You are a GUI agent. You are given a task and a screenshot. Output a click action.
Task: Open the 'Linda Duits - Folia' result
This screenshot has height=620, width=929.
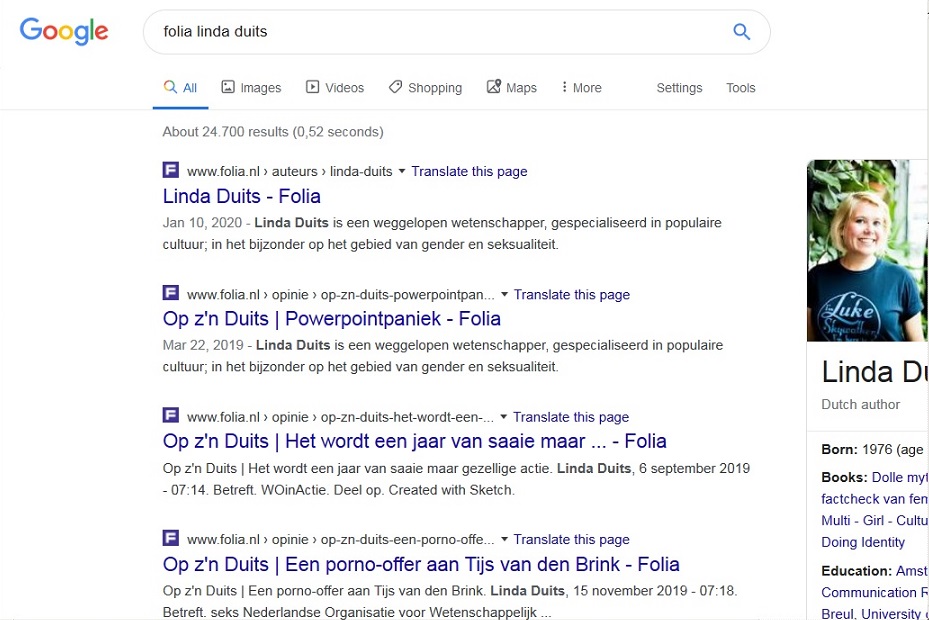[242, 196]
